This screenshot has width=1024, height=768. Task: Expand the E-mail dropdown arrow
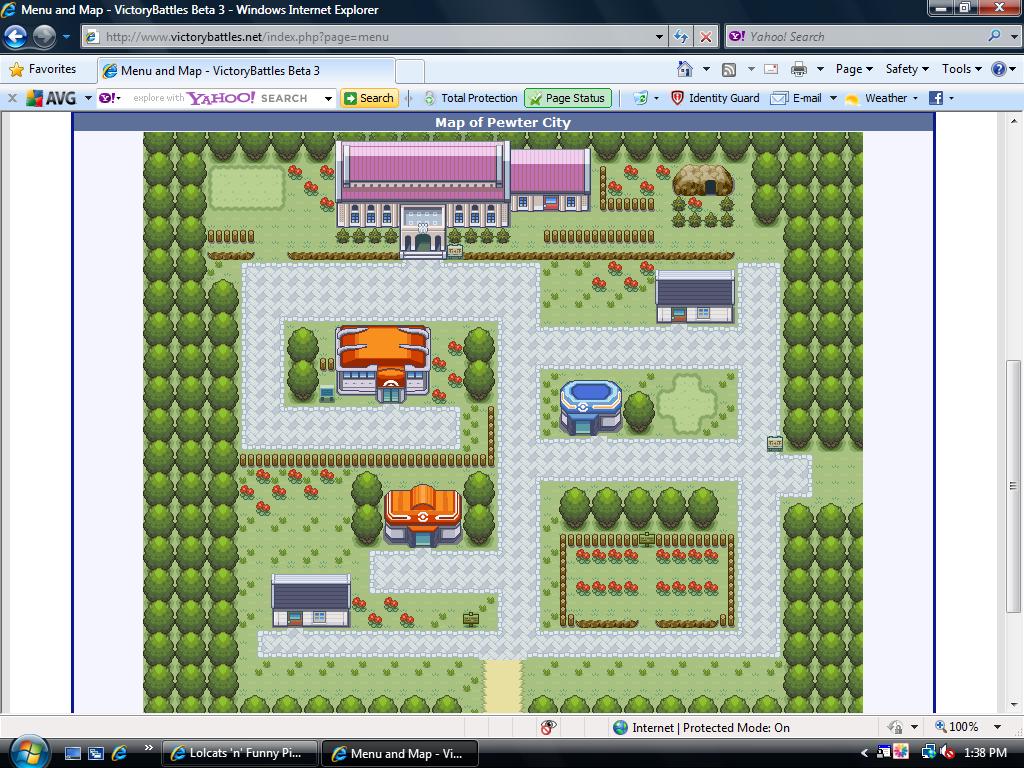coord(833,98)
